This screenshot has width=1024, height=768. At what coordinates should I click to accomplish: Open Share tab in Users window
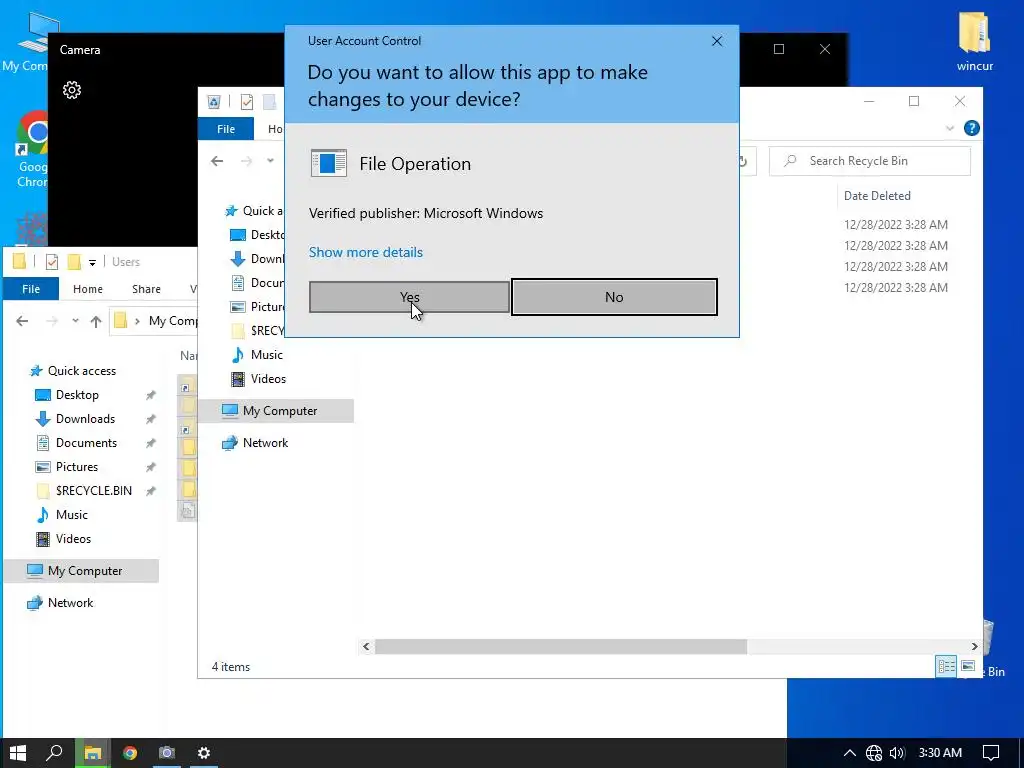point(146,289)
